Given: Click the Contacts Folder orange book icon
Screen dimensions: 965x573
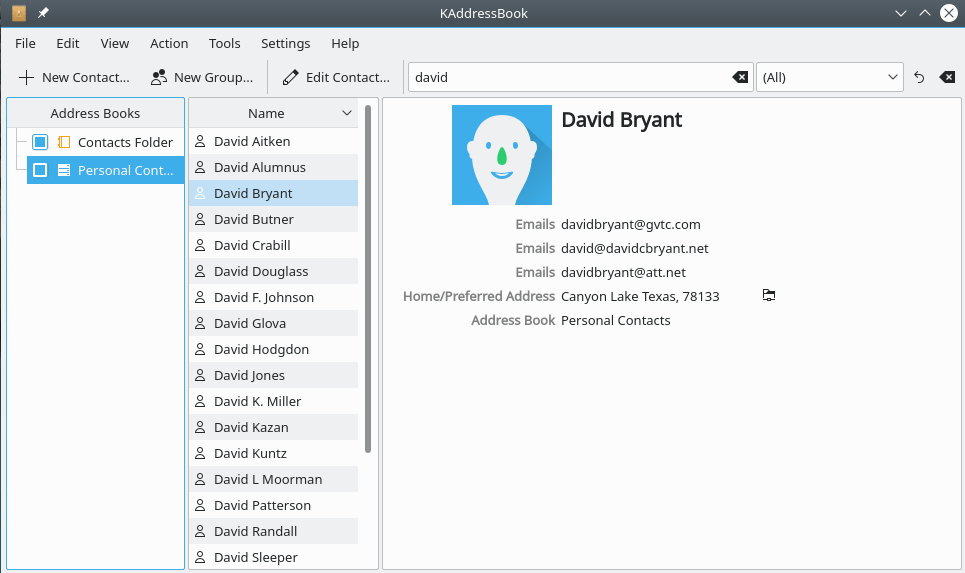Looking at the screenshot, I should [64, 142].
